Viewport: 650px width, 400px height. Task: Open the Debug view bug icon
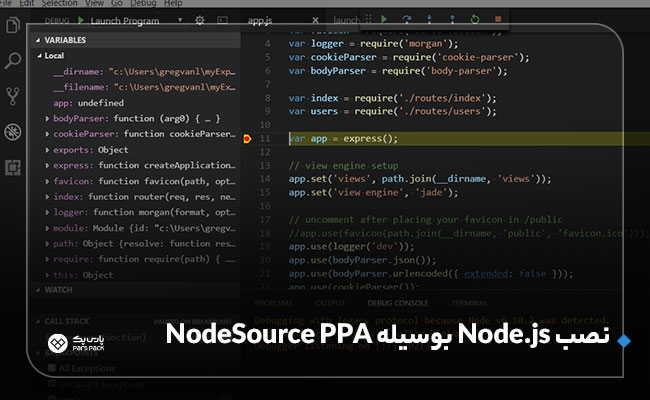(12, 132)
